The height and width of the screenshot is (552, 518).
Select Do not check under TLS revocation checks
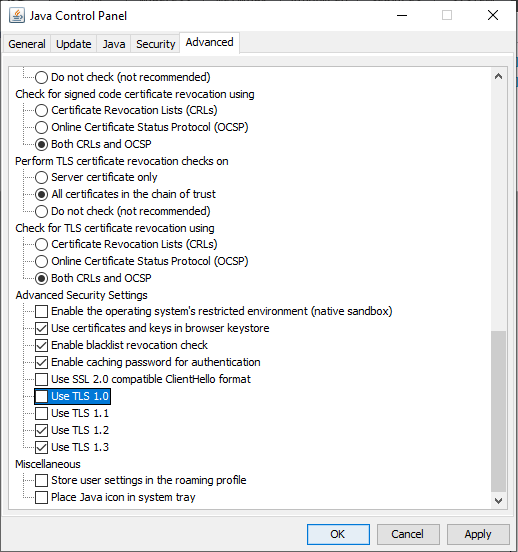[x=41, y=211]
